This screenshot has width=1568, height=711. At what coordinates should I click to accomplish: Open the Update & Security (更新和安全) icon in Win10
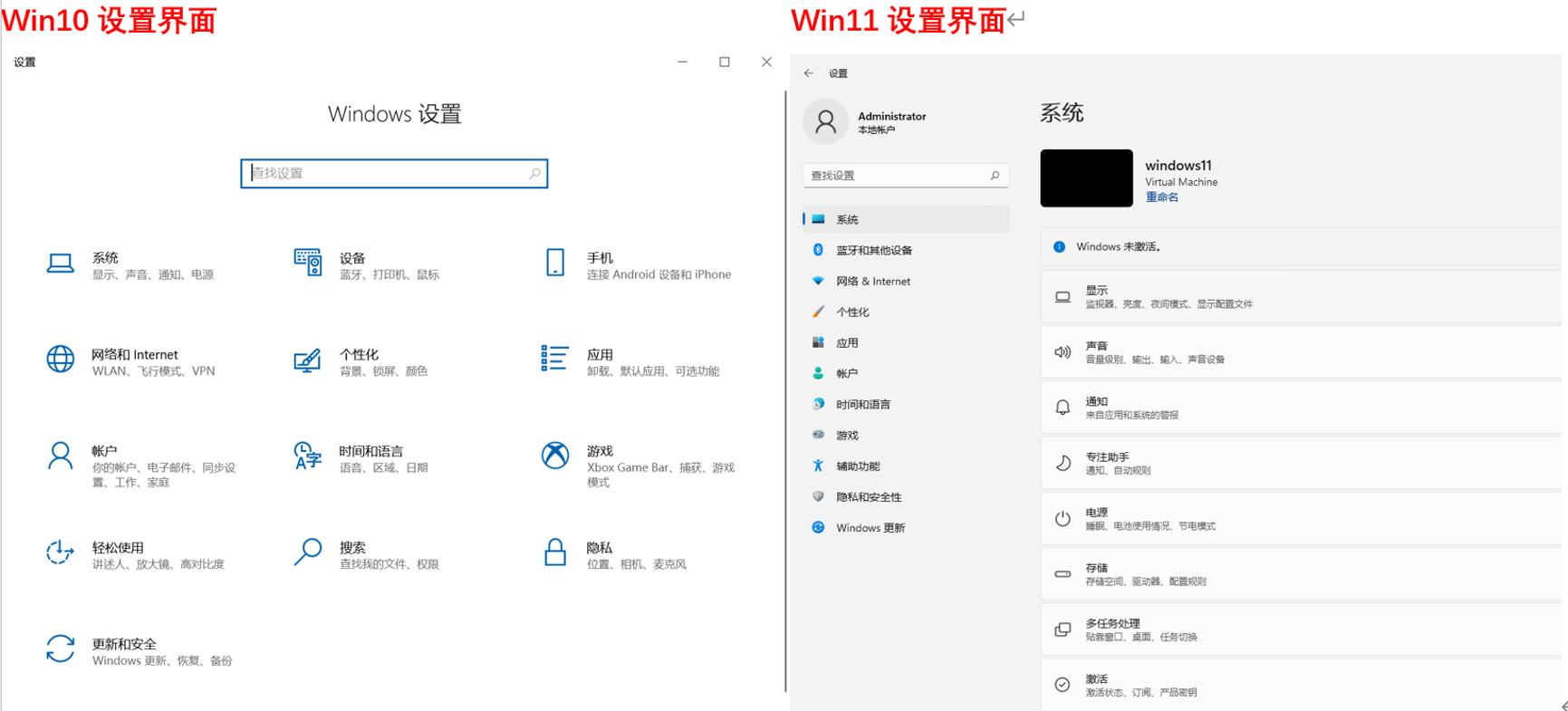tap(61, 649)
